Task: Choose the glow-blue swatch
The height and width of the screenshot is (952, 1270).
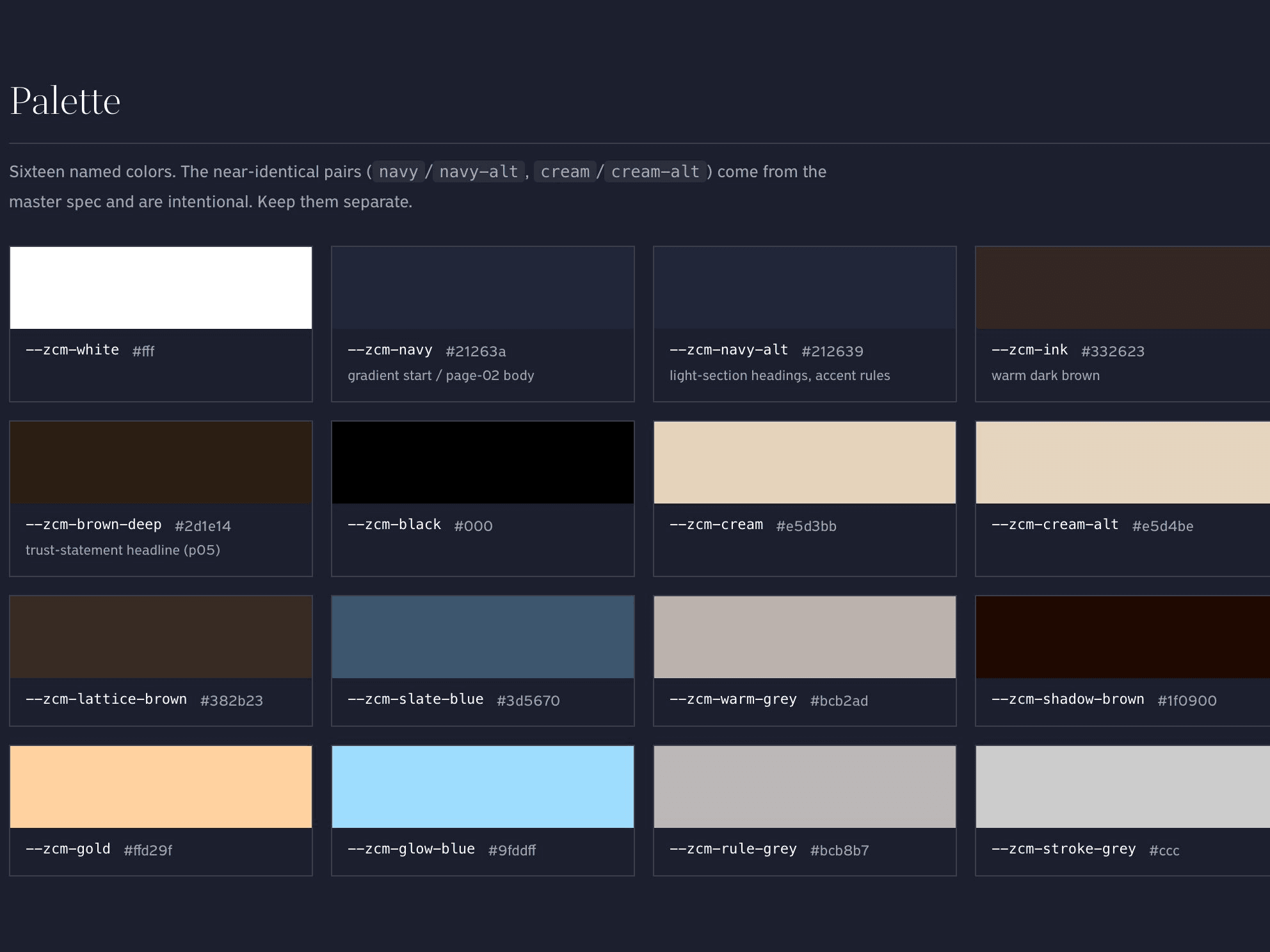Action: pyautogui.click(x=483, y=787)
